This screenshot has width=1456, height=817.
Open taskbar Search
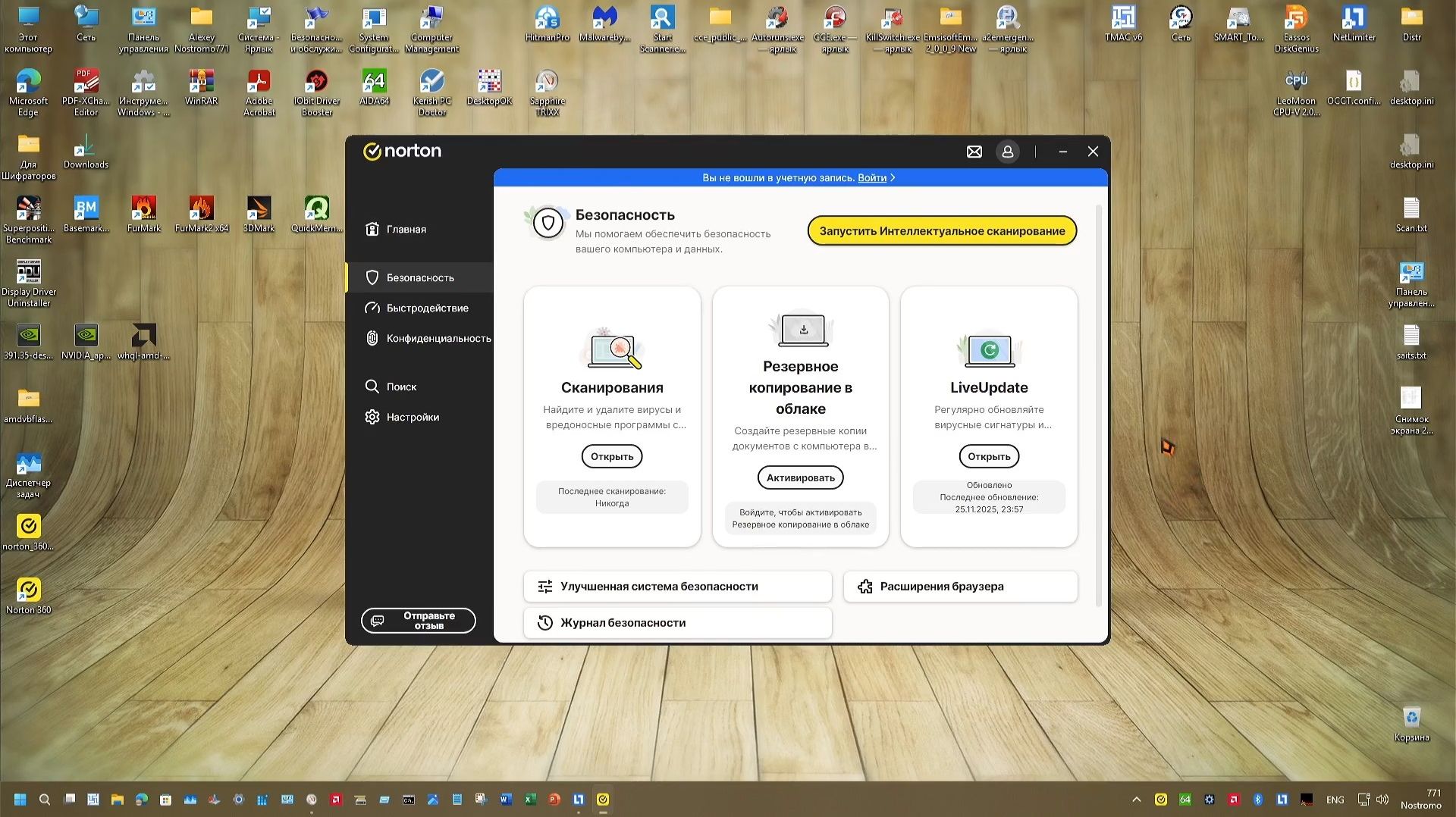pos(45,800)
